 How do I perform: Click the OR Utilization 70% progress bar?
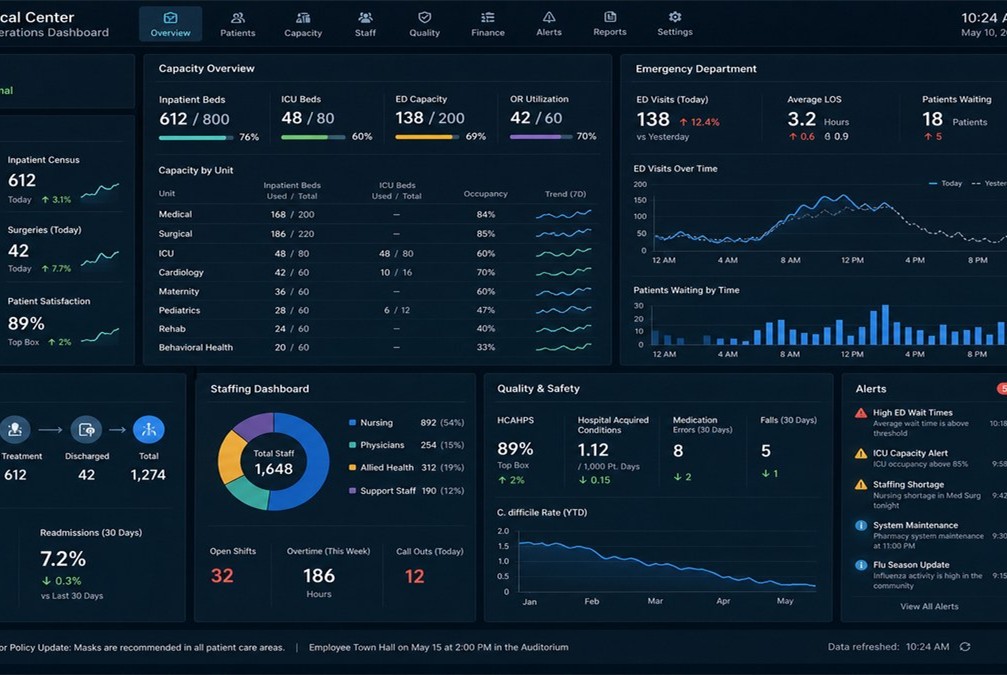(x=541, y=137)
